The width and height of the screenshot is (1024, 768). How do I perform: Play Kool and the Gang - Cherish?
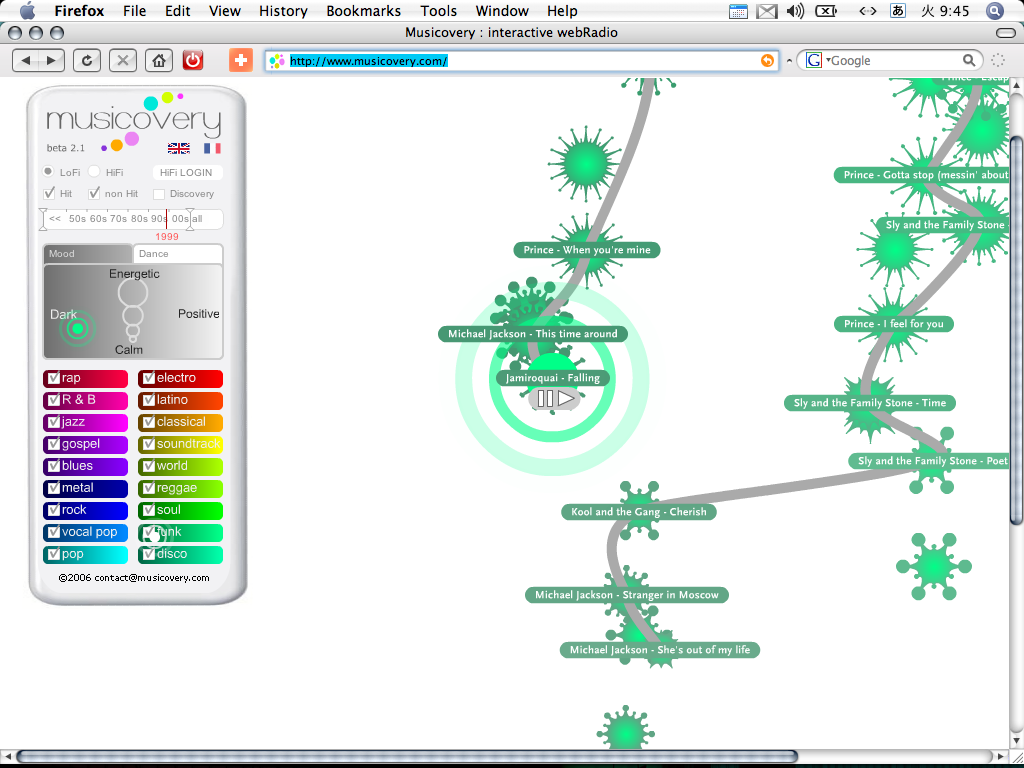click(639, 511)
